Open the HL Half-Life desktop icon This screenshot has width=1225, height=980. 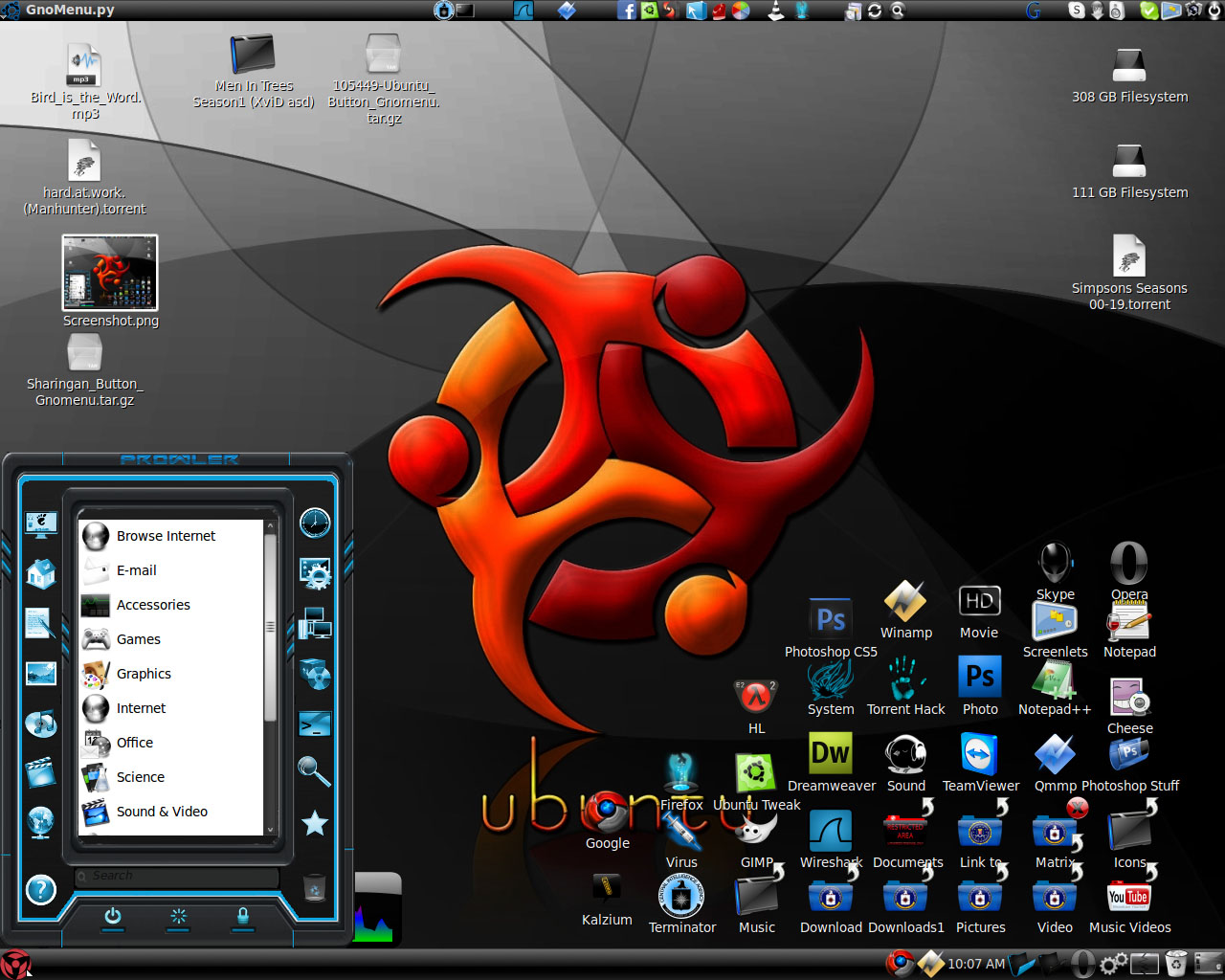(x=756, y=705)
